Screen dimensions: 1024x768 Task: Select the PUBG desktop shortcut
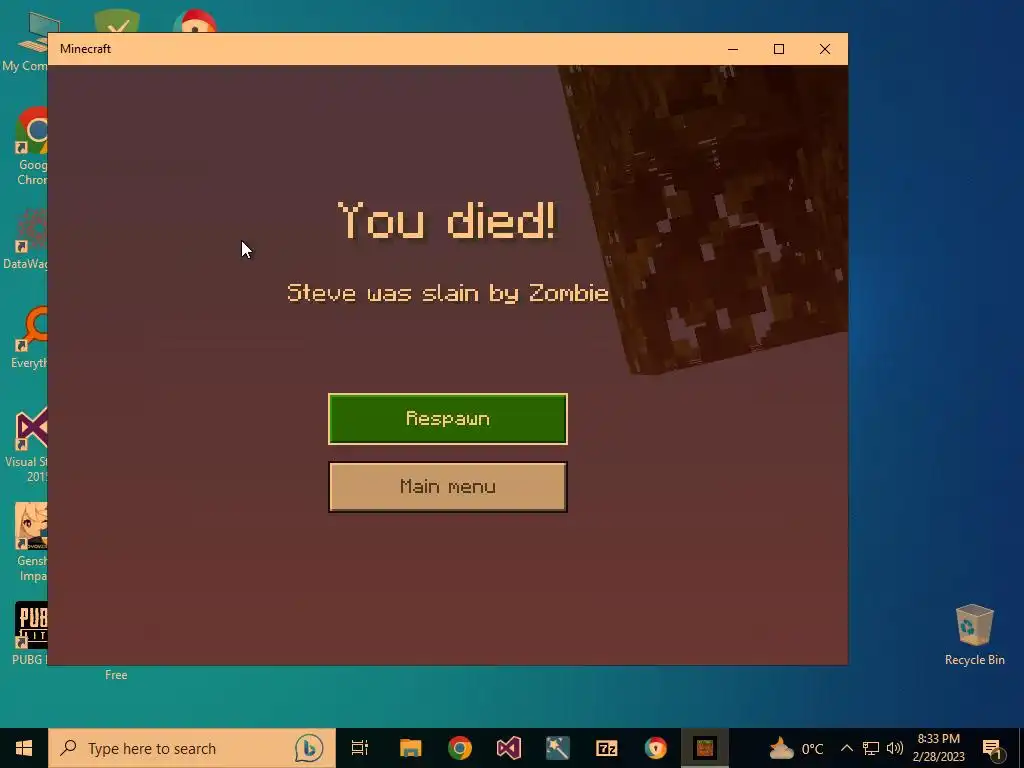[30, 633]
